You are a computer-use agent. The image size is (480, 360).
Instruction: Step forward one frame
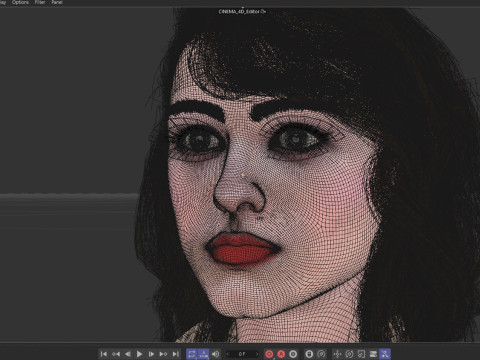(151, 354)
